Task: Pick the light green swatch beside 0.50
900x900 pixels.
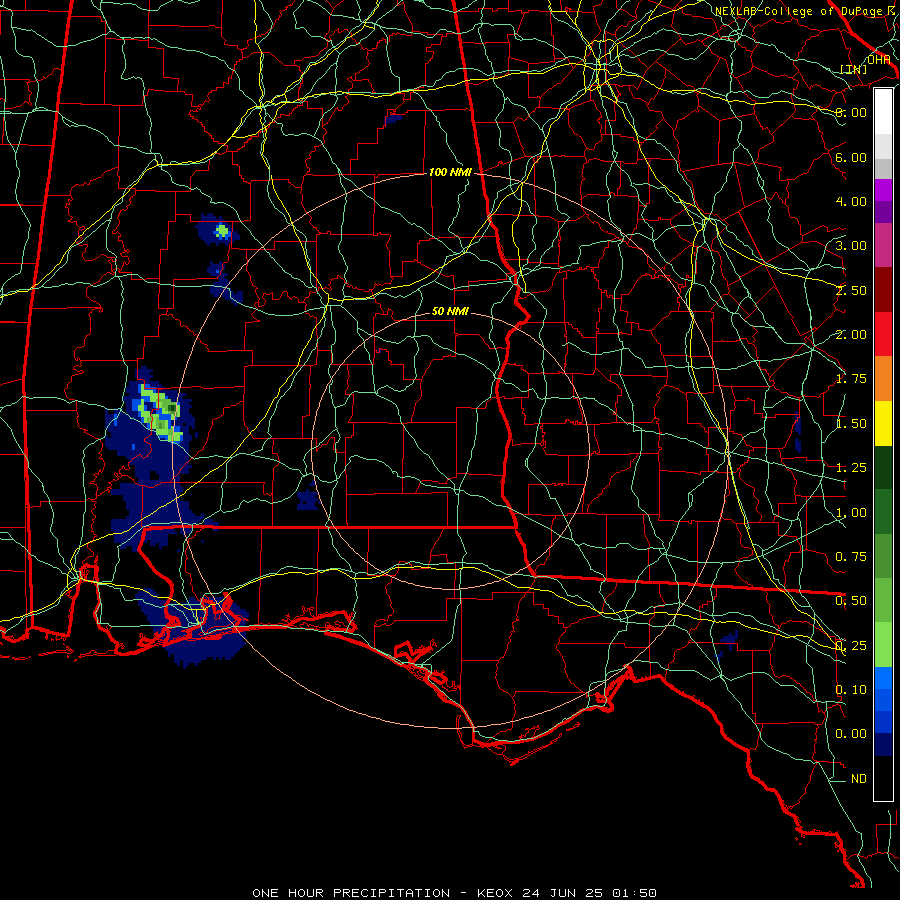Action: click(x=883, y=601)
